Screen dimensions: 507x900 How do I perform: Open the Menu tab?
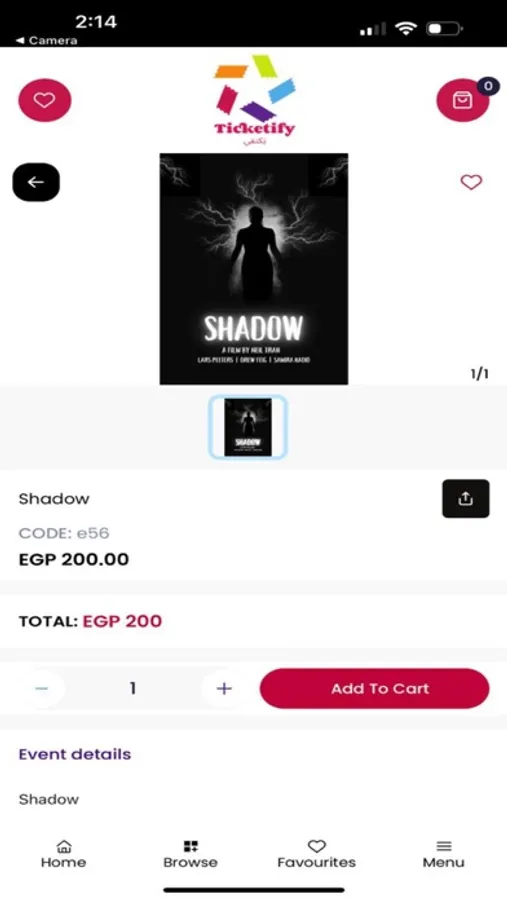[x=443, y=854]
